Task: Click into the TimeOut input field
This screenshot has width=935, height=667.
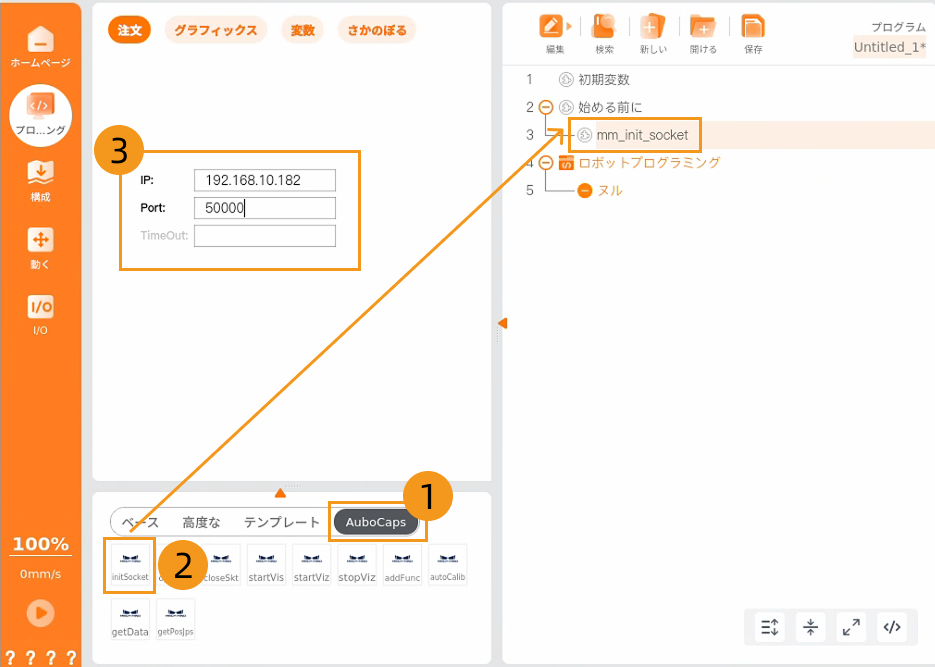Action: (x=265, y=235)
